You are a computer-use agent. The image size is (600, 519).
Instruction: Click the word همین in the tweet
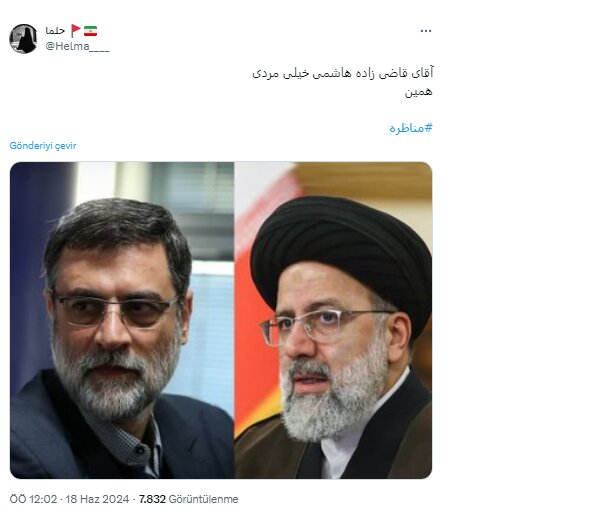click(x=419, y=92)
